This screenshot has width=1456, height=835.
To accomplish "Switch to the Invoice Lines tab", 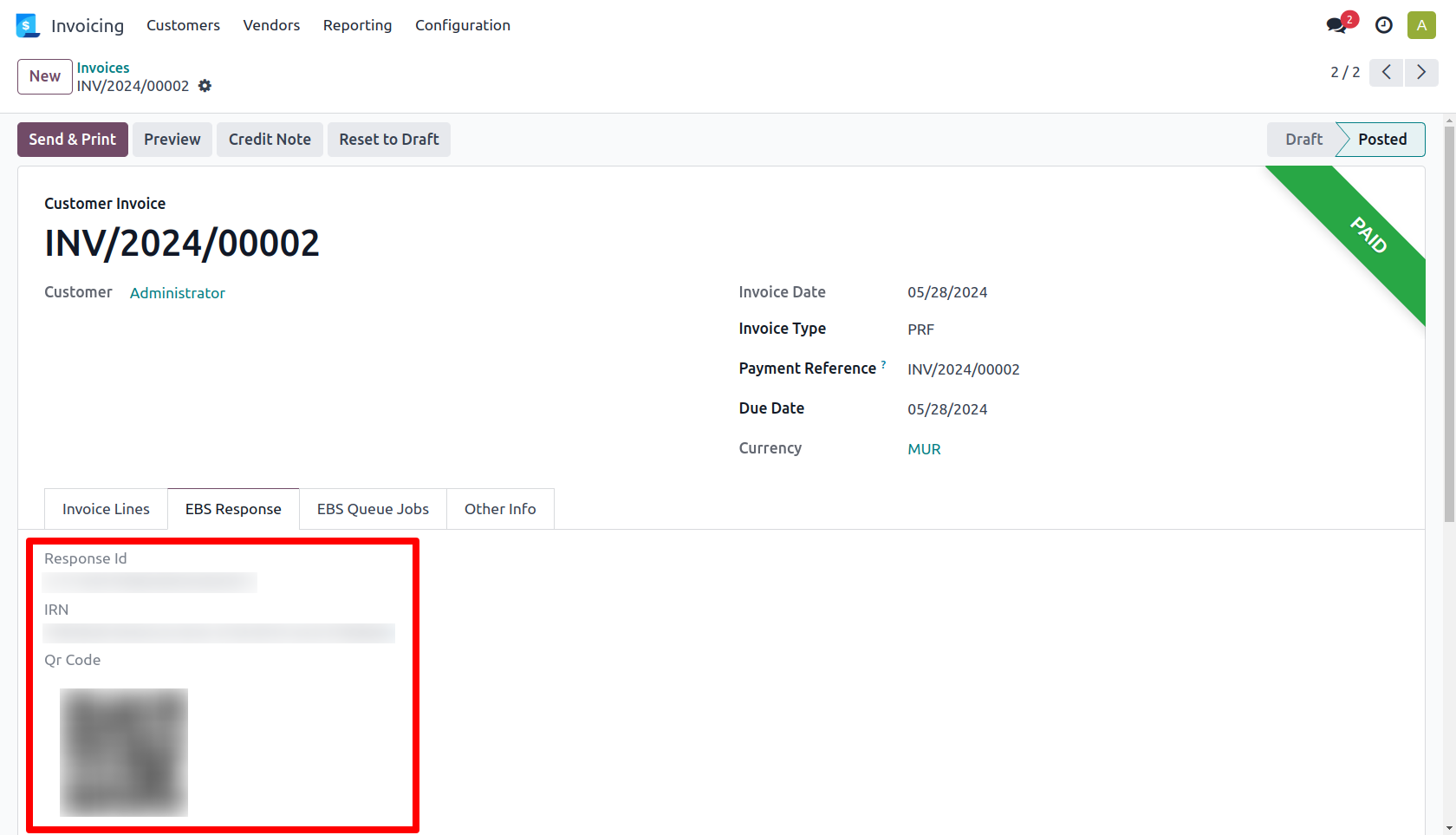I will coord(106,509).
